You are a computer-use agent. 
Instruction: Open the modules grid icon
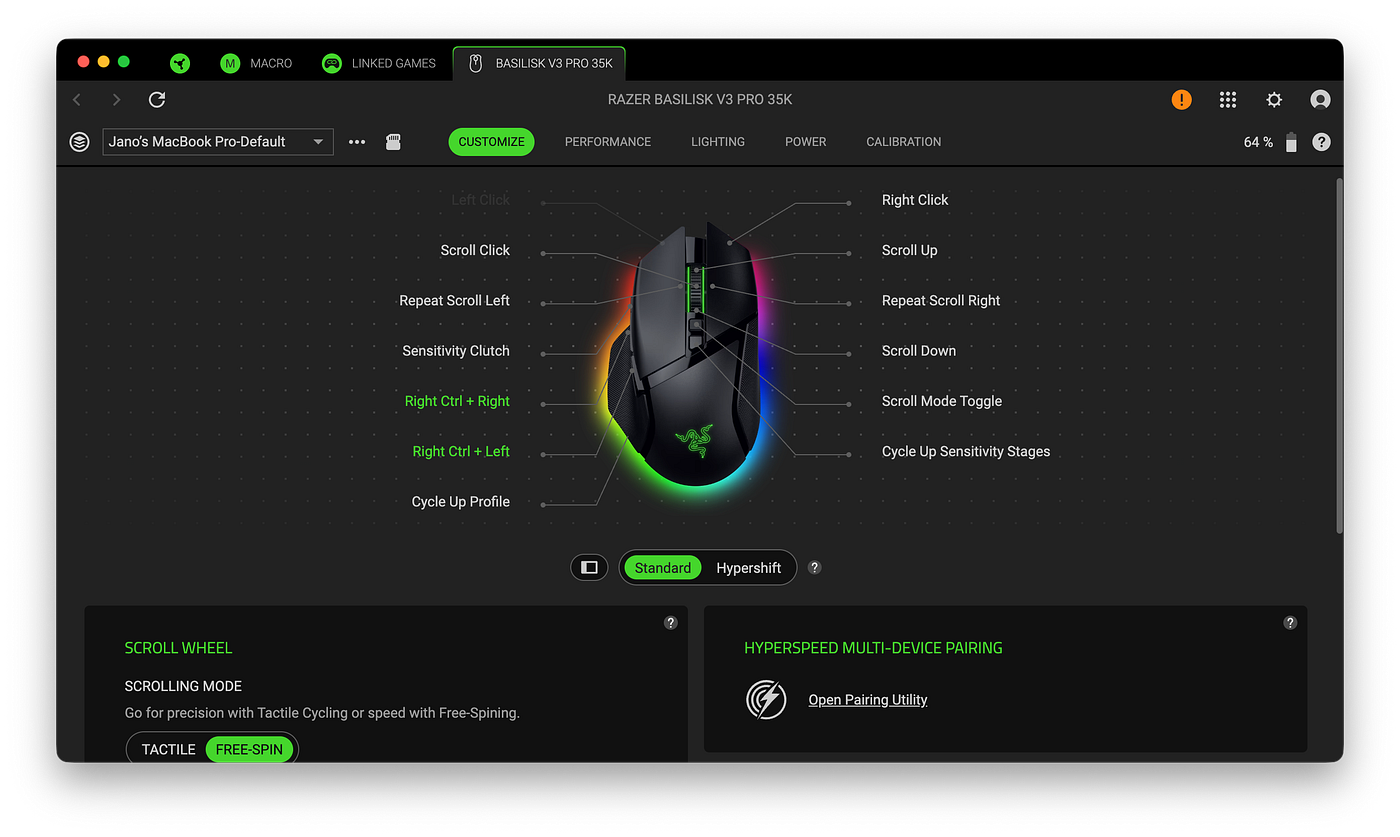click(1228, 99)
